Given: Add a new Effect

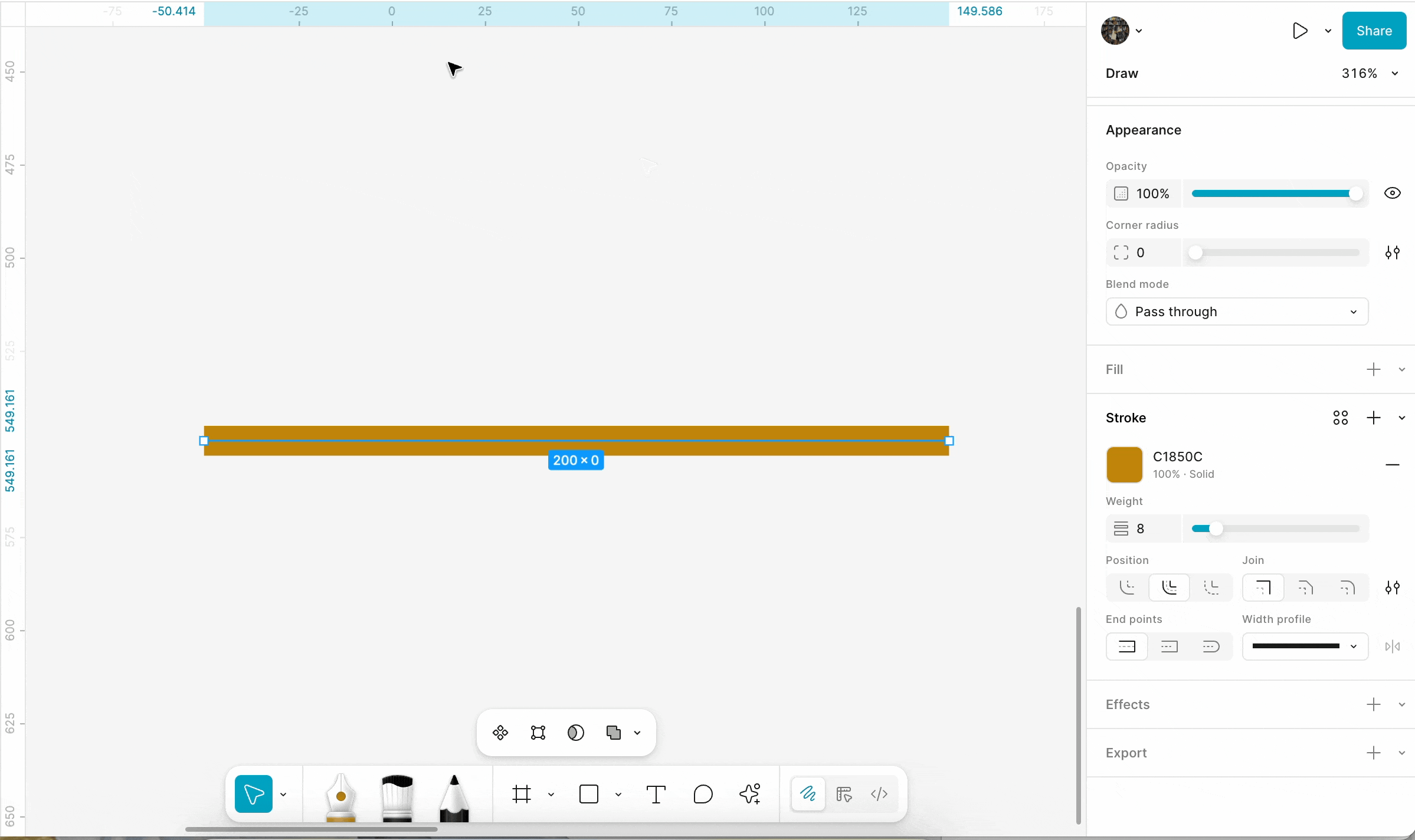Looking at the screenshot, I should click(1374, 704).
